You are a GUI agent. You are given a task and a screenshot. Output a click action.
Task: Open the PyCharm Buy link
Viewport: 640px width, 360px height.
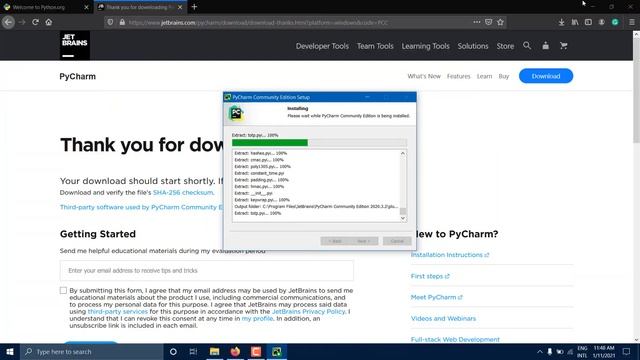pos(504,76)
